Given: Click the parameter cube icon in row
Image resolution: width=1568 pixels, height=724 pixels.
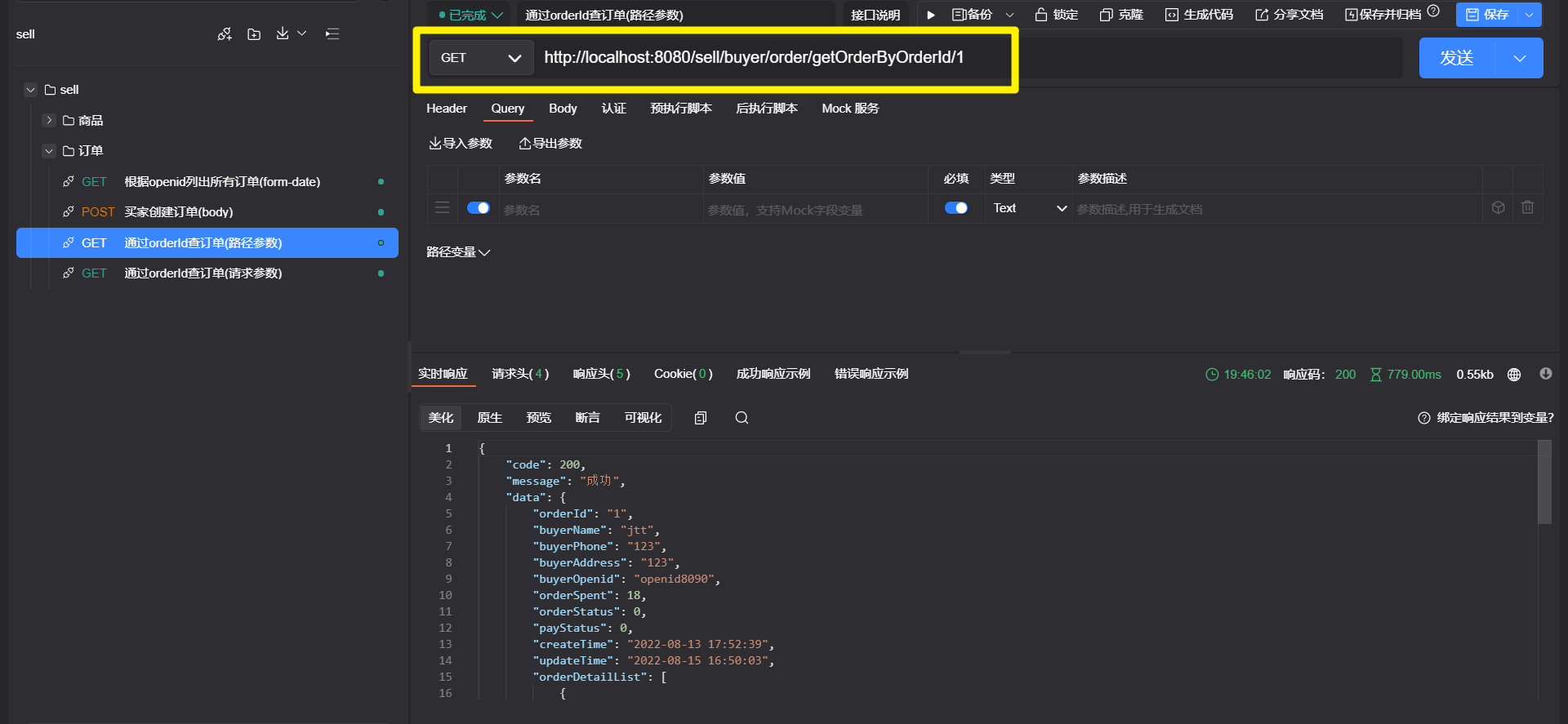Looking at the screenshot, I should [1498, 208].
